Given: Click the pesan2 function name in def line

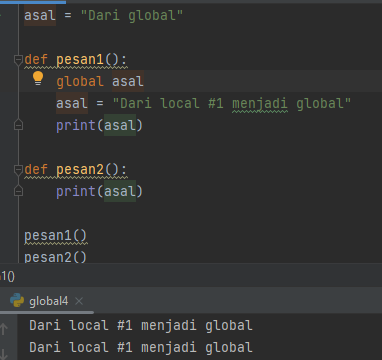Looking at the screenshot, I should [80, 169].
